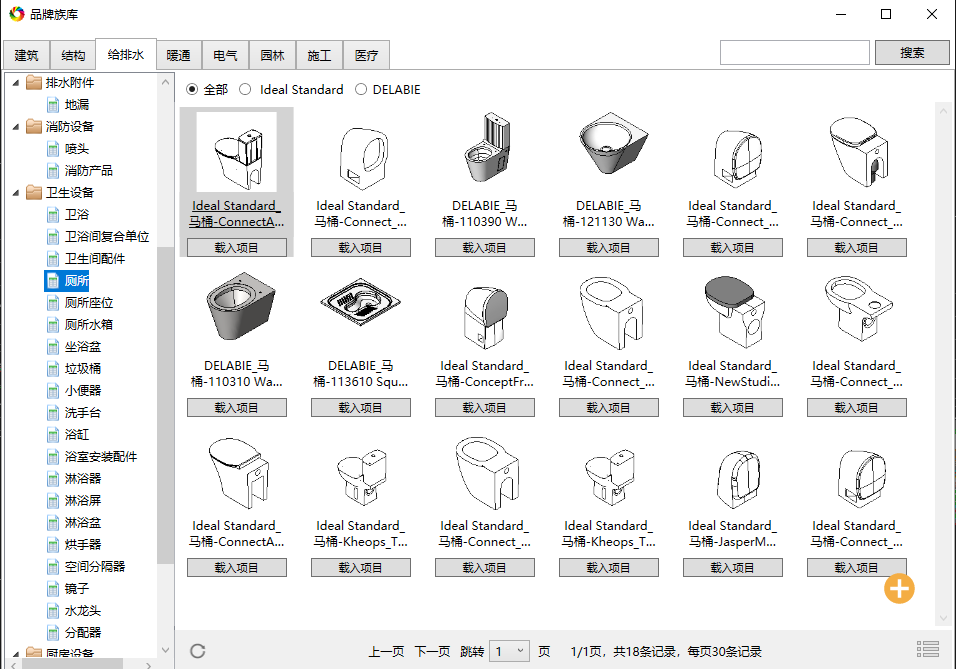This screenshot has height=669, width=956.
Task: Open the 结构 tab
Action: pyautogui.click(x=73, y=55)
